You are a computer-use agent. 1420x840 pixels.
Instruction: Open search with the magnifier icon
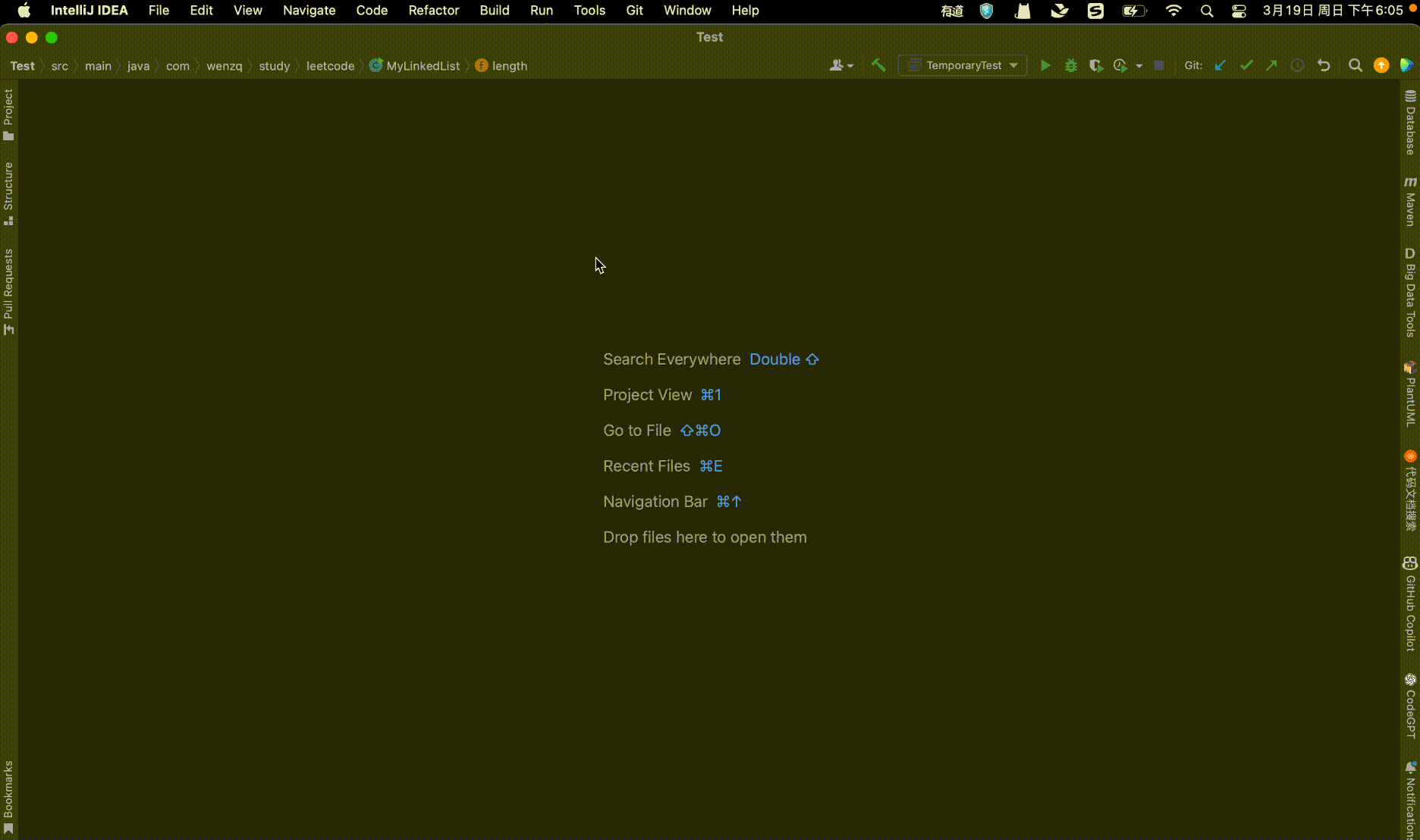(x=1356, y=65)
